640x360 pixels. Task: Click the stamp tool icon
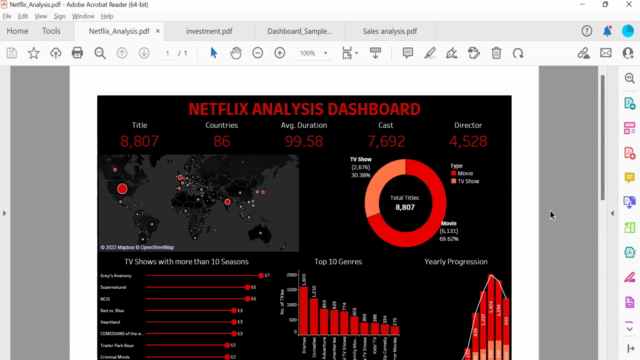(x=474, y=53)
